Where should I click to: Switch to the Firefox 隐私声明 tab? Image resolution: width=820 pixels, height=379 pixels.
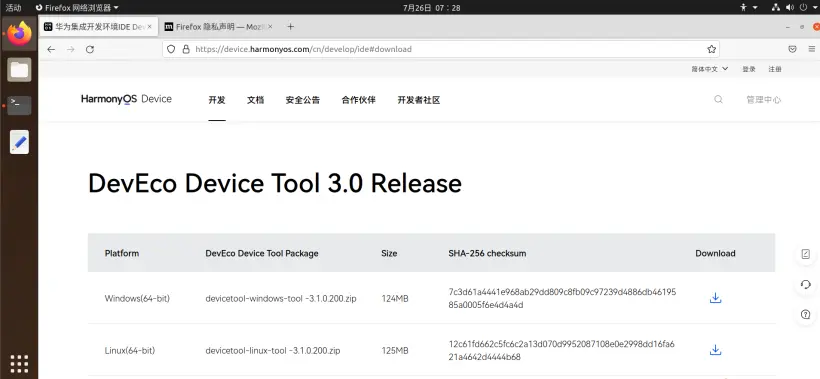tap(218, 27)
